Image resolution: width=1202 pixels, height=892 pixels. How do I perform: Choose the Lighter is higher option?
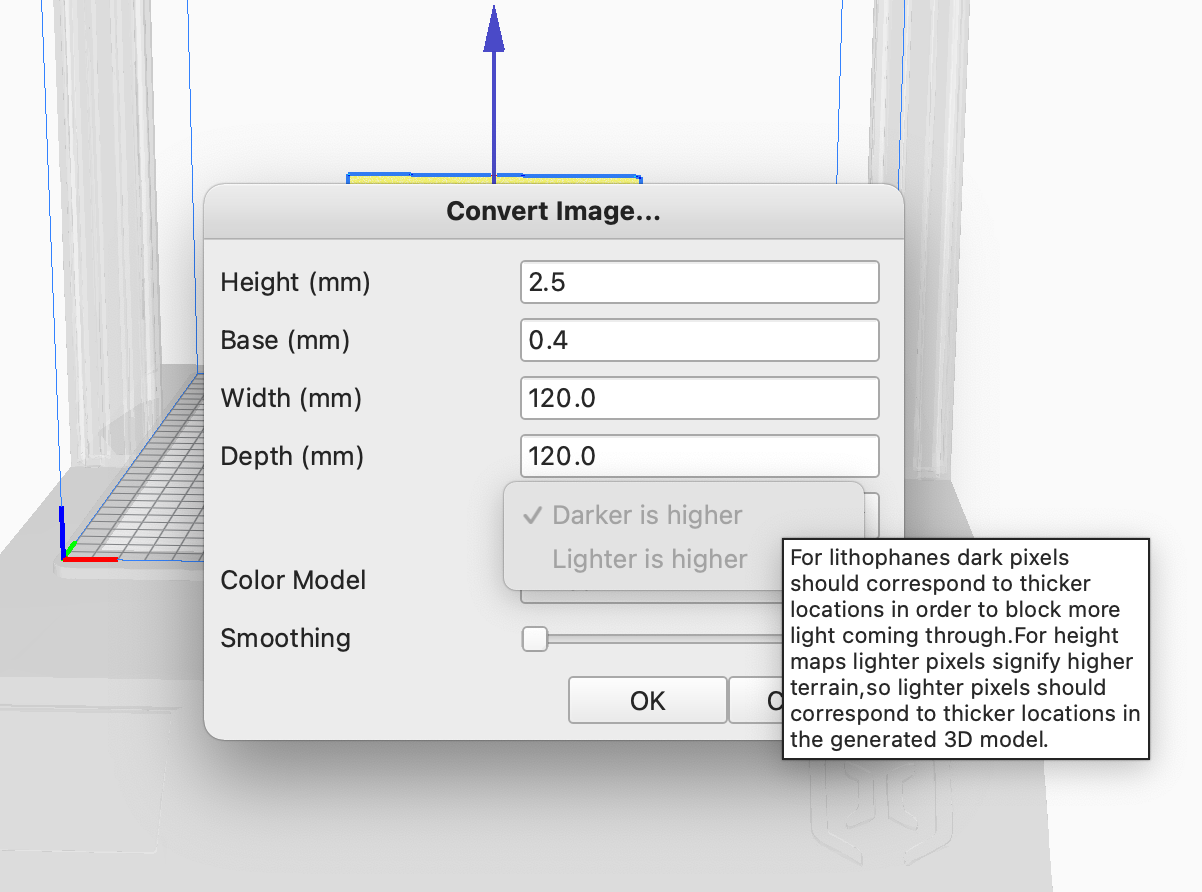[649, 559]
